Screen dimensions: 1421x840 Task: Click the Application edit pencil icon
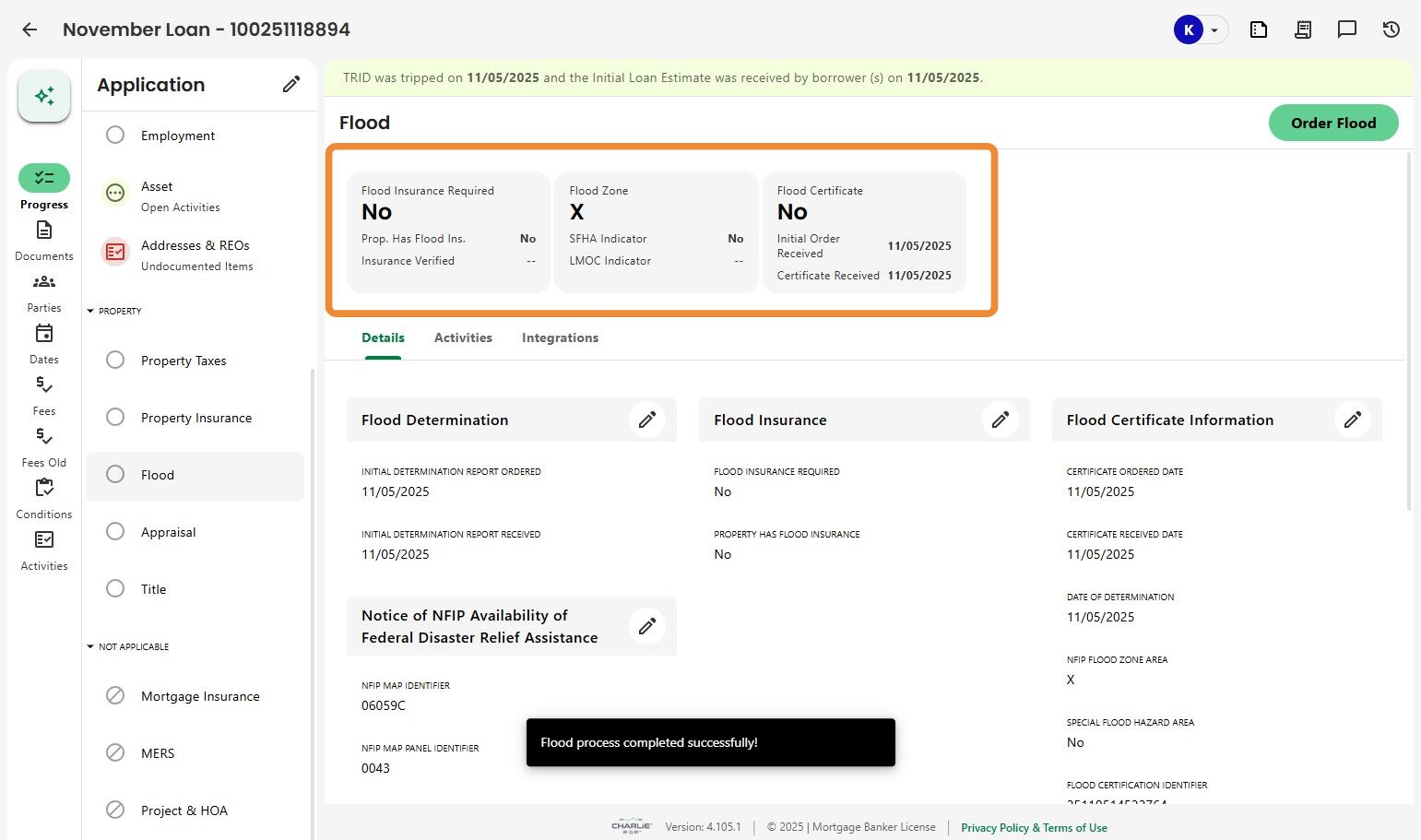(291, 85)
